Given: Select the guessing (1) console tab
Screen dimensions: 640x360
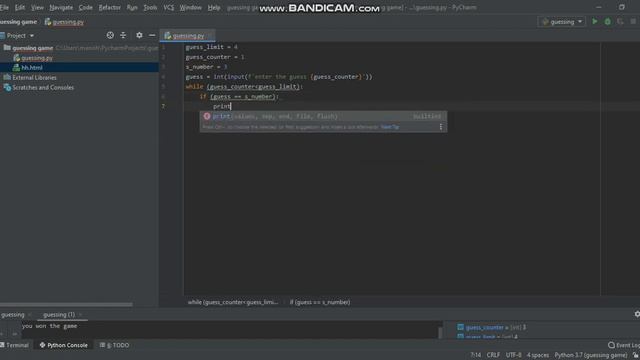Looking at the screenshot, I should pyautogui.click(x=59, y=315).
